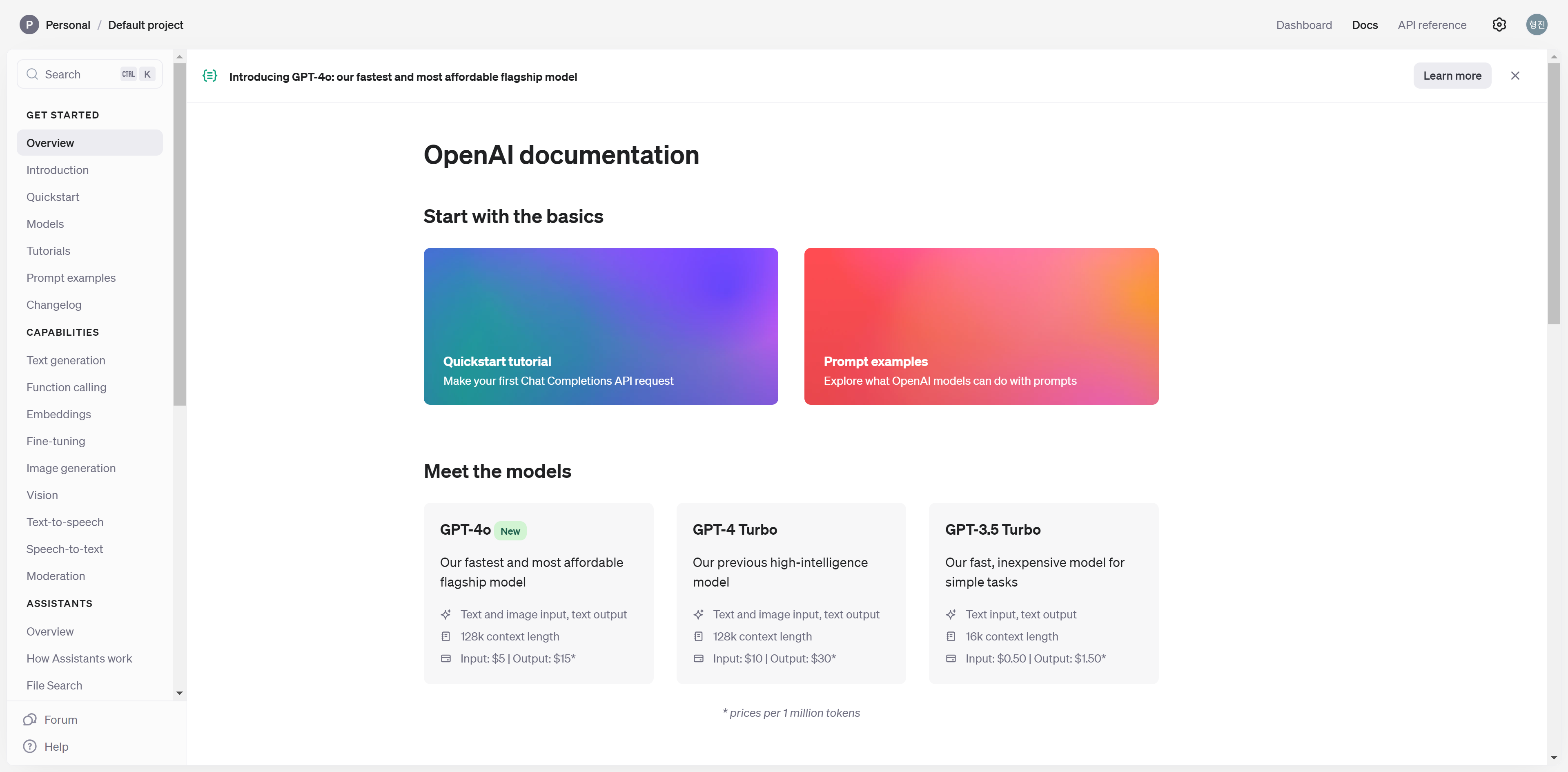The width and height of the screenshot is (1568, 772).
Task: Click the Personal organization breadcrumb
Action: pos(67,25)
